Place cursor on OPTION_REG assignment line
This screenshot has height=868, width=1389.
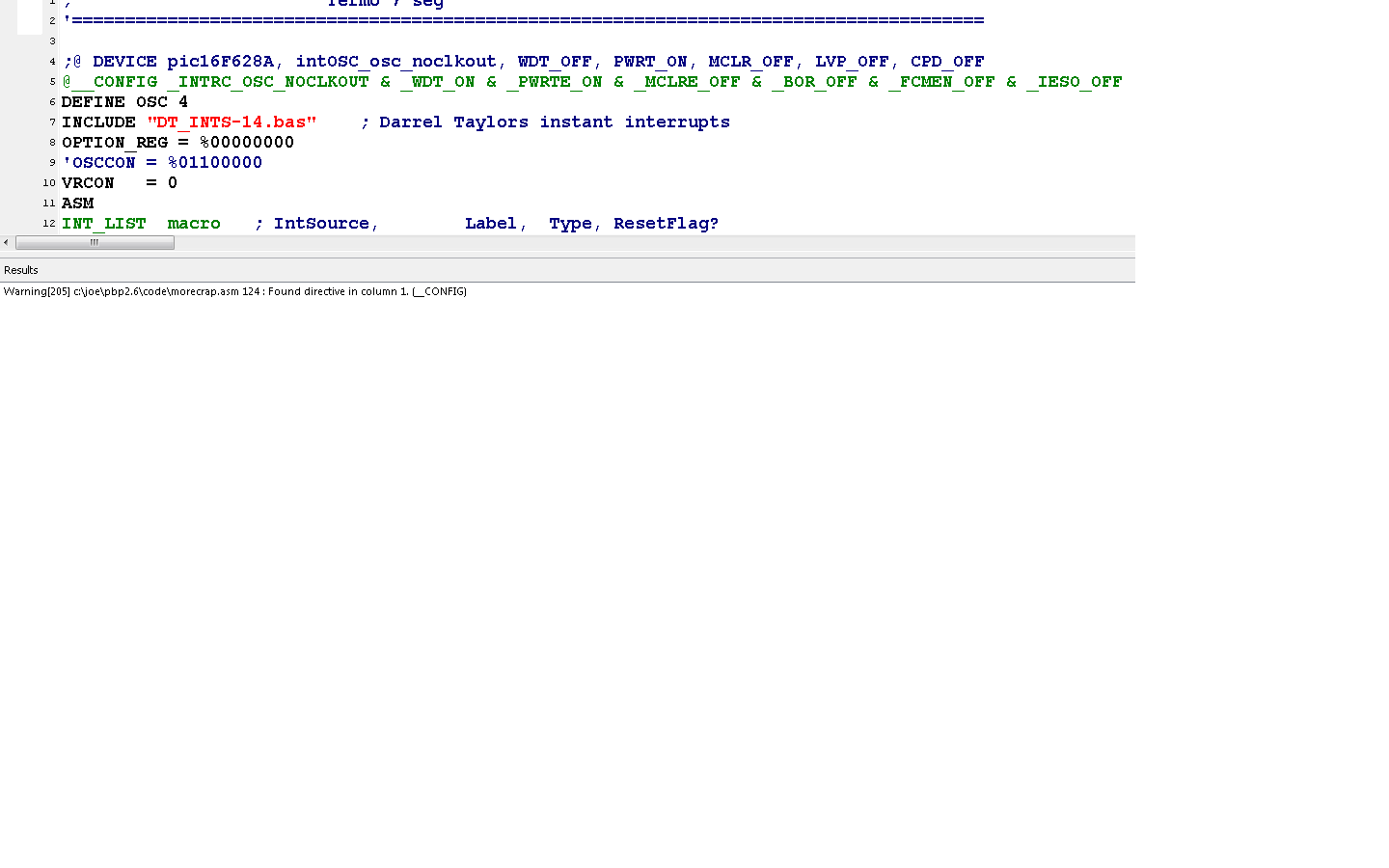pos(177,143)
